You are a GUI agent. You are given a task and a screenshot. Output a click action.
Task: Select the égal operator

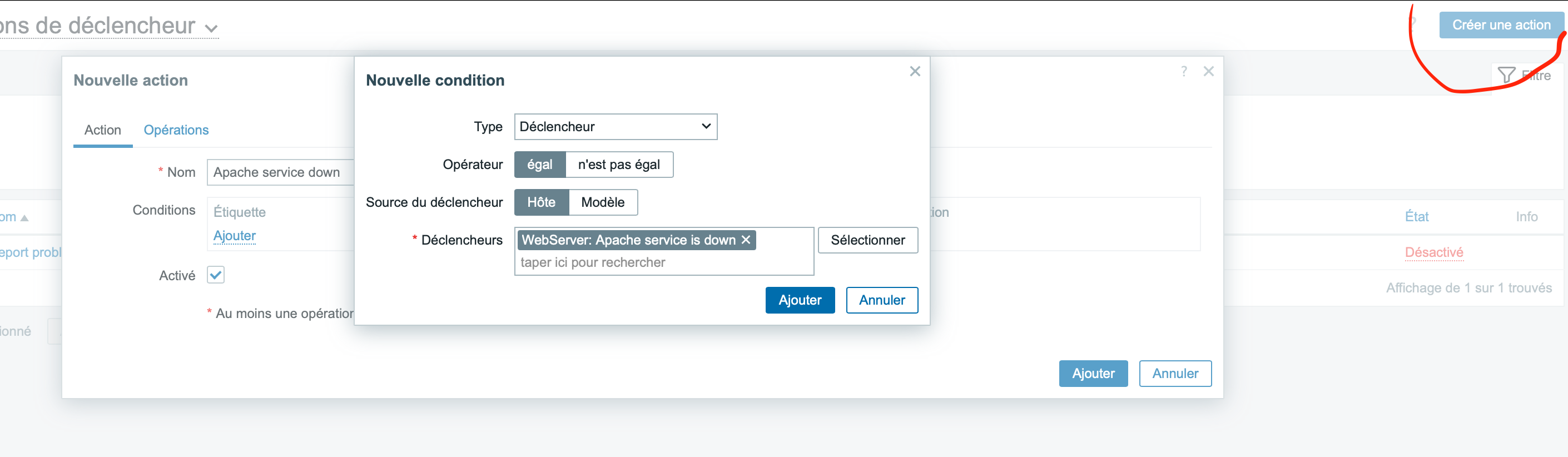coord(539,165)
